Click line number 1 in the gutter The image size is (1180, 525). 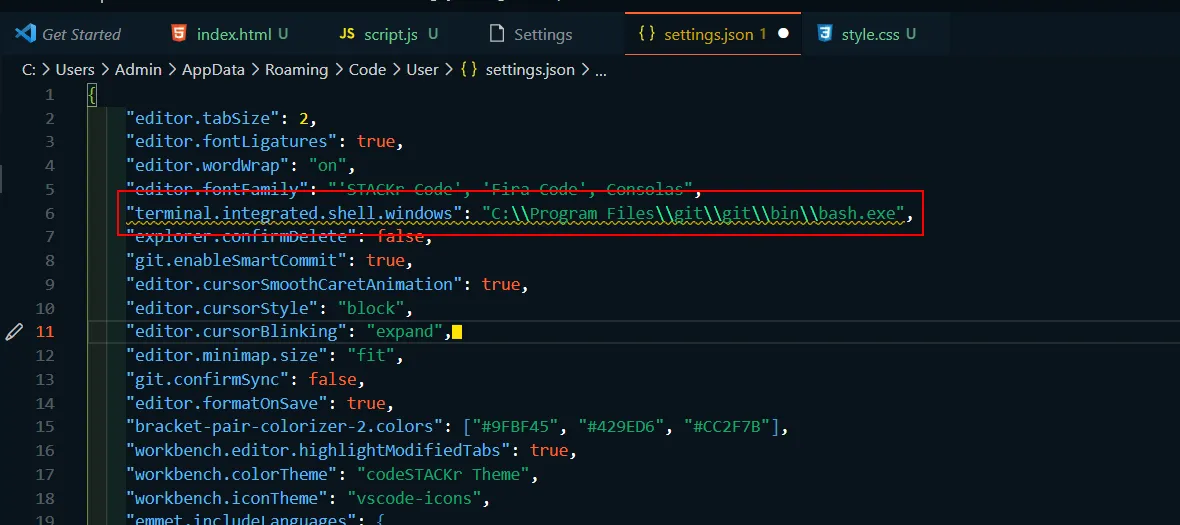pyautogui.click(x=50, y=95)
